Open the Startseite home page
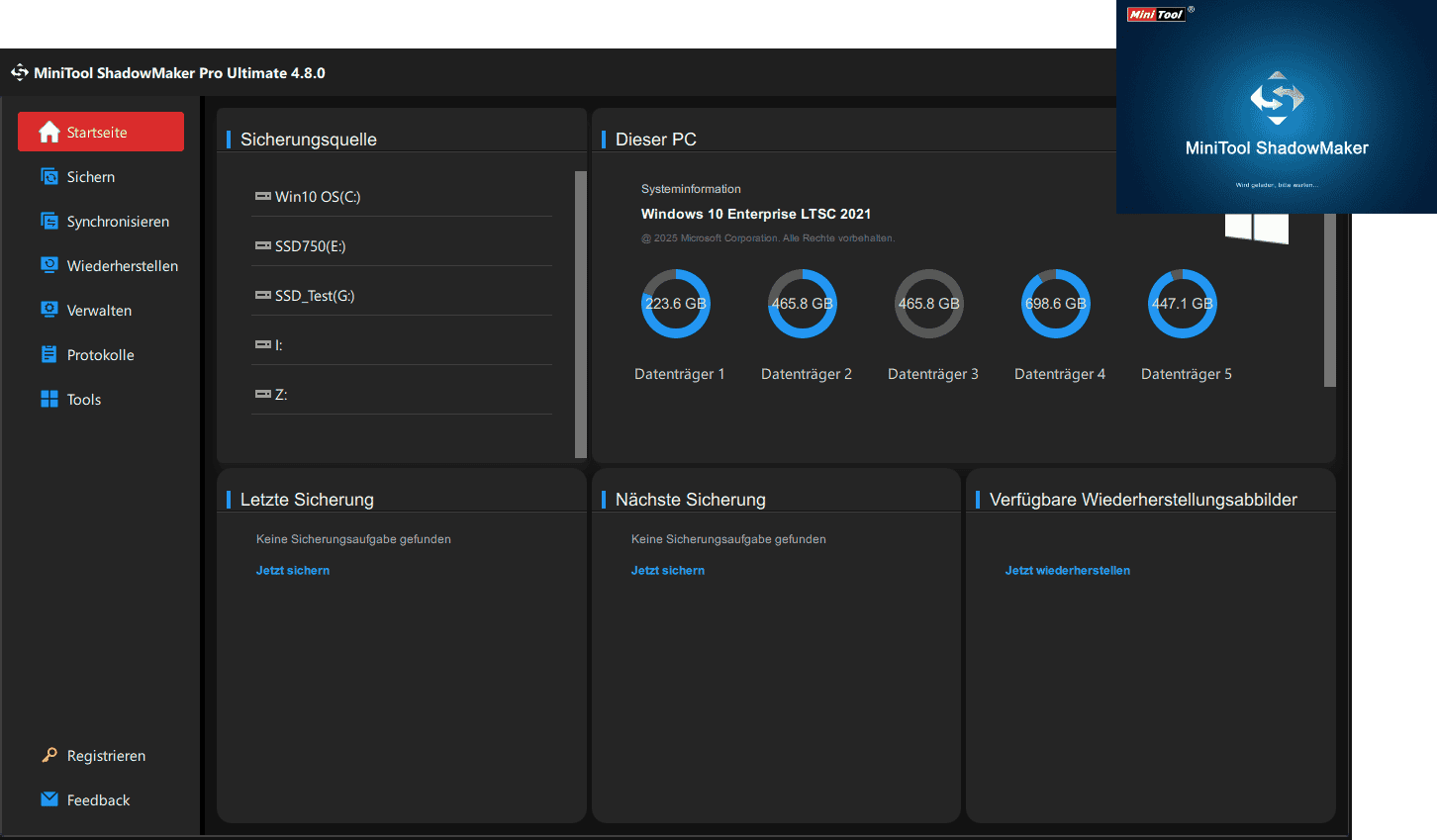This screenshot has width=1437, height=840. coord(101,132)
